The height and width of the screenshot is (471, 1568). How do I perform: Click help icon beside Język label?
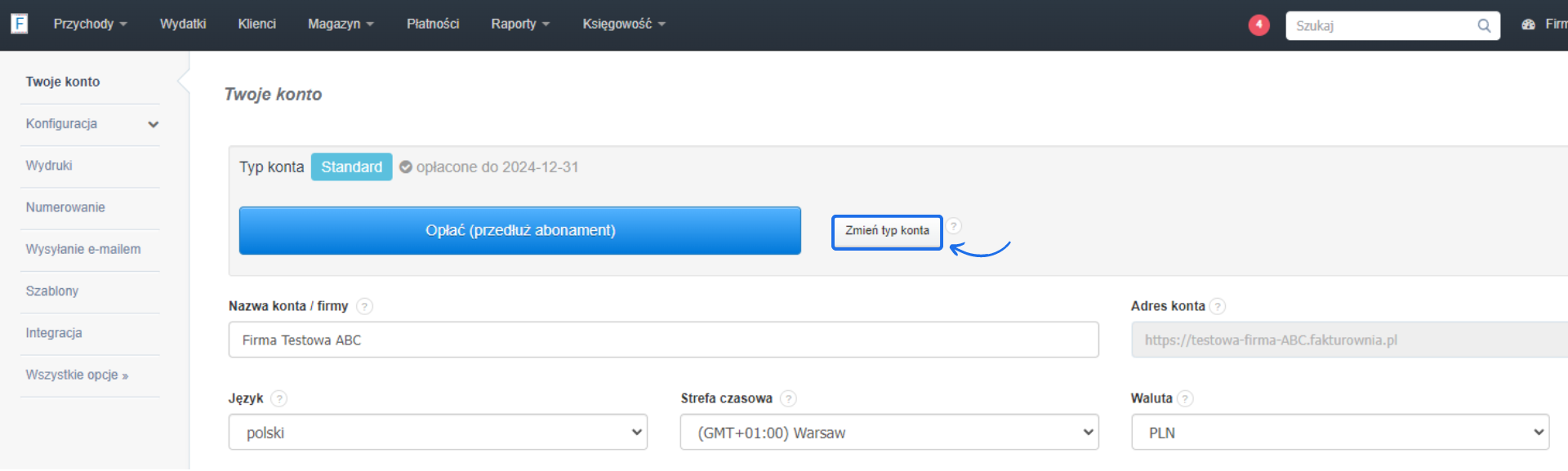click(x=278, y=398)
